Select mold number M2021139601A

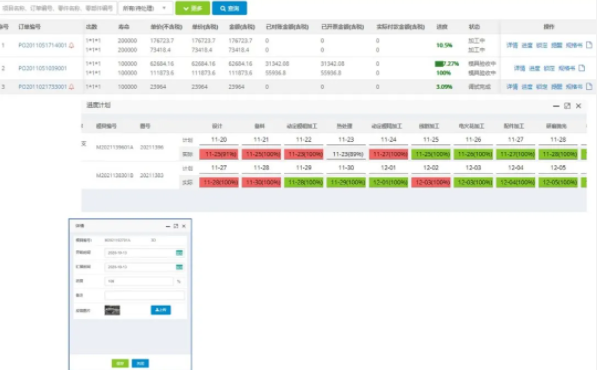115,147
